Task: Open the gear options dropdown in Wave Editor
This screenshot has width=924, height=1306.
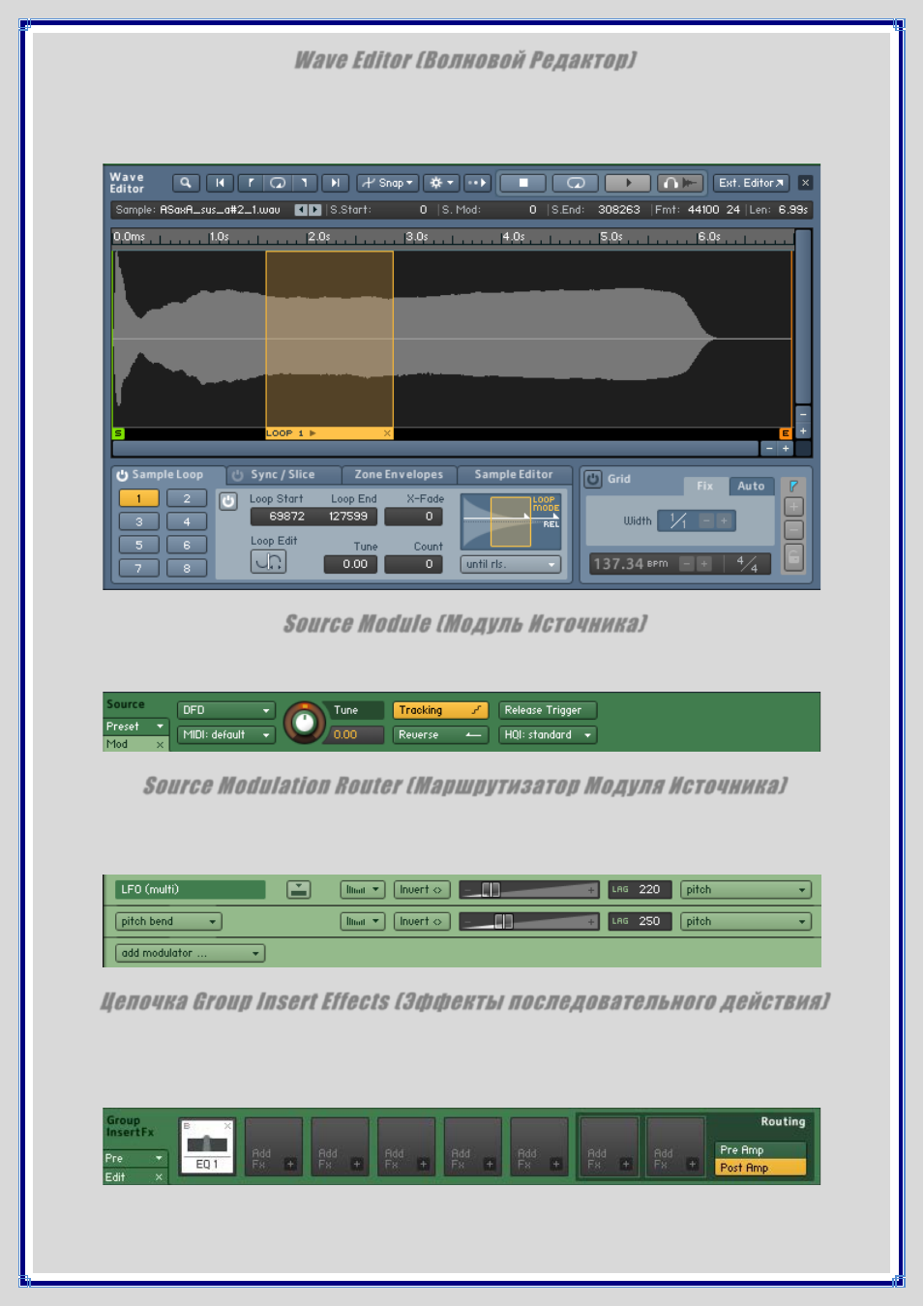Action: (x=441, y=183)
